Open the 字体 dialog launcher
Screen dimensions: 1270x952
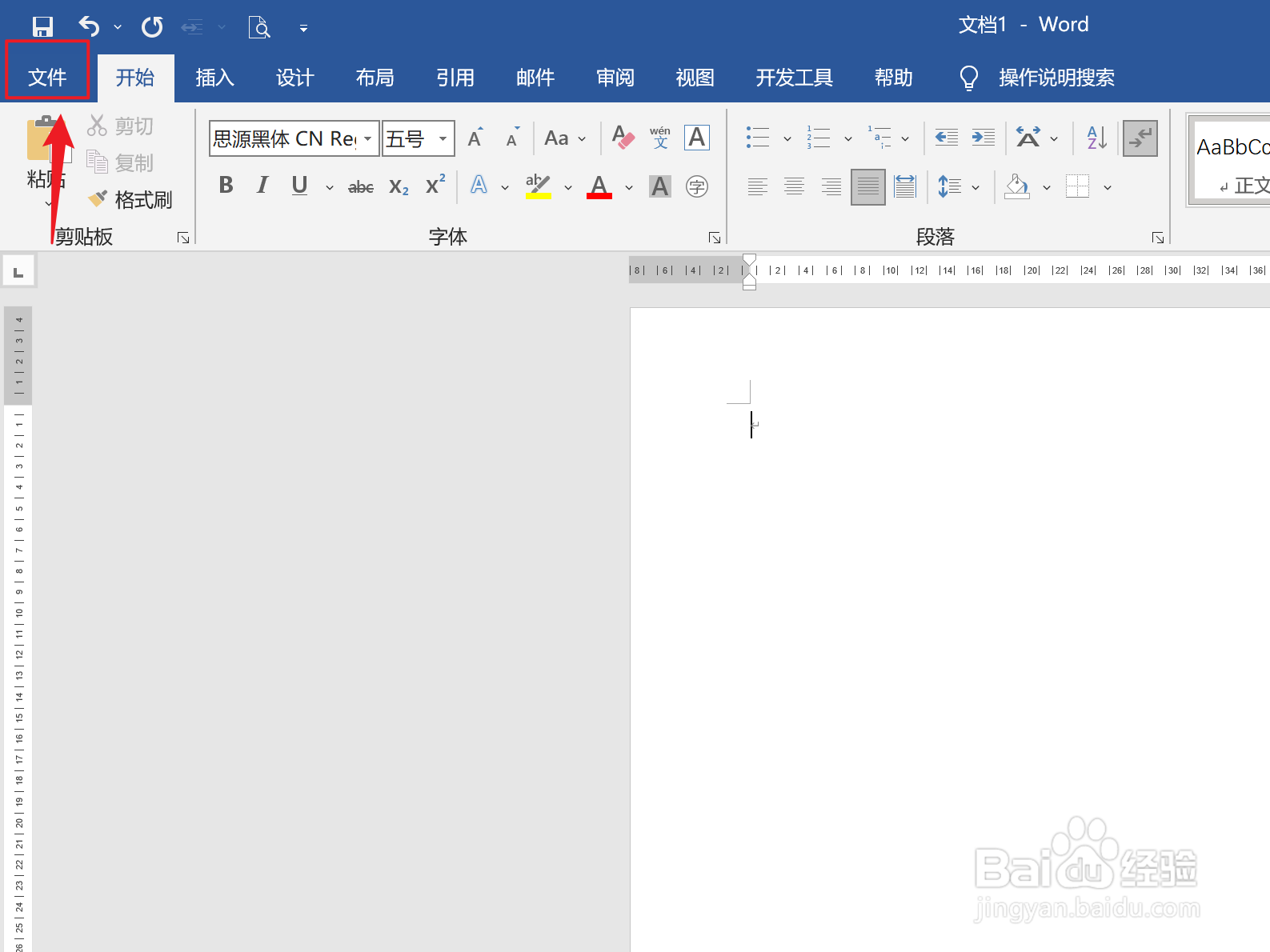pos(715,238)
